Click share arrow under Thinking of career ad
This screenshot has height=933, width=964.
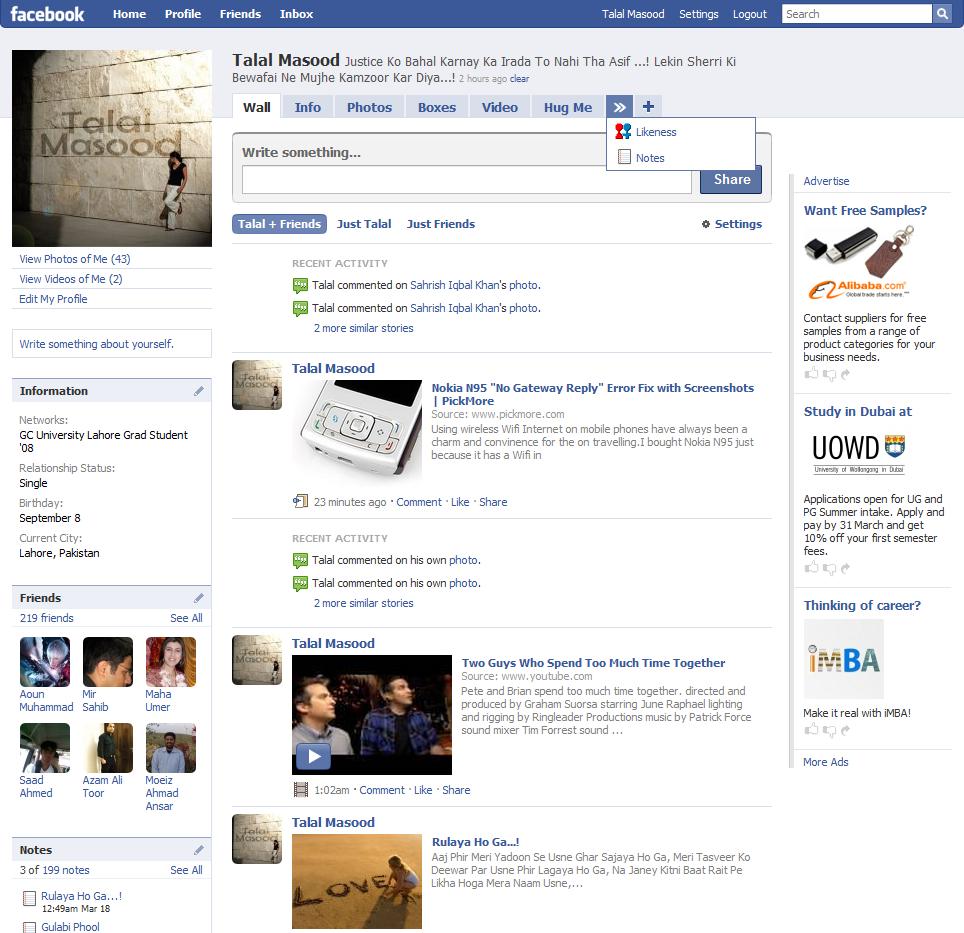[845, 730]
